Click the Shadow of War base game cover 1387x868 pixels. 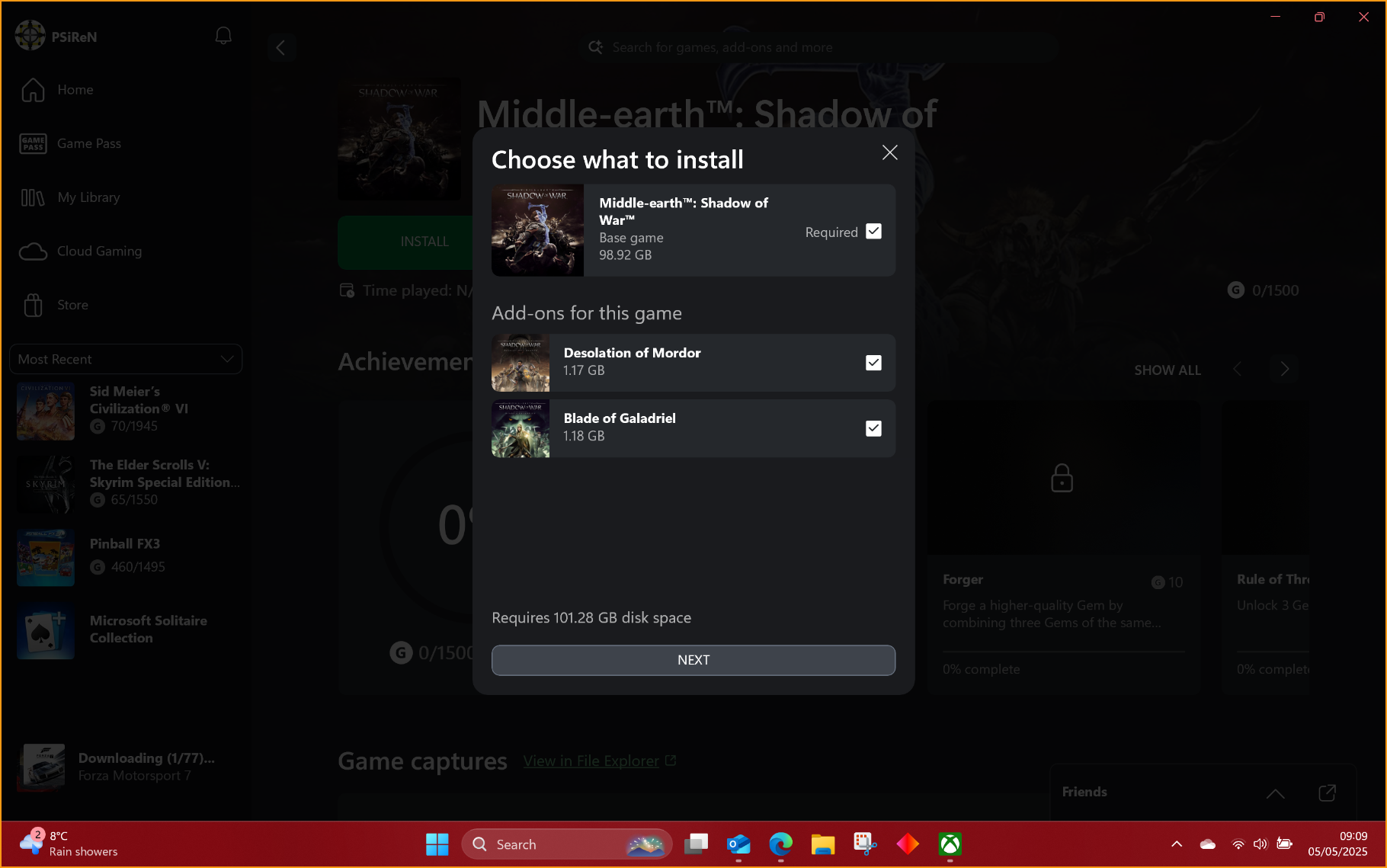537,230
